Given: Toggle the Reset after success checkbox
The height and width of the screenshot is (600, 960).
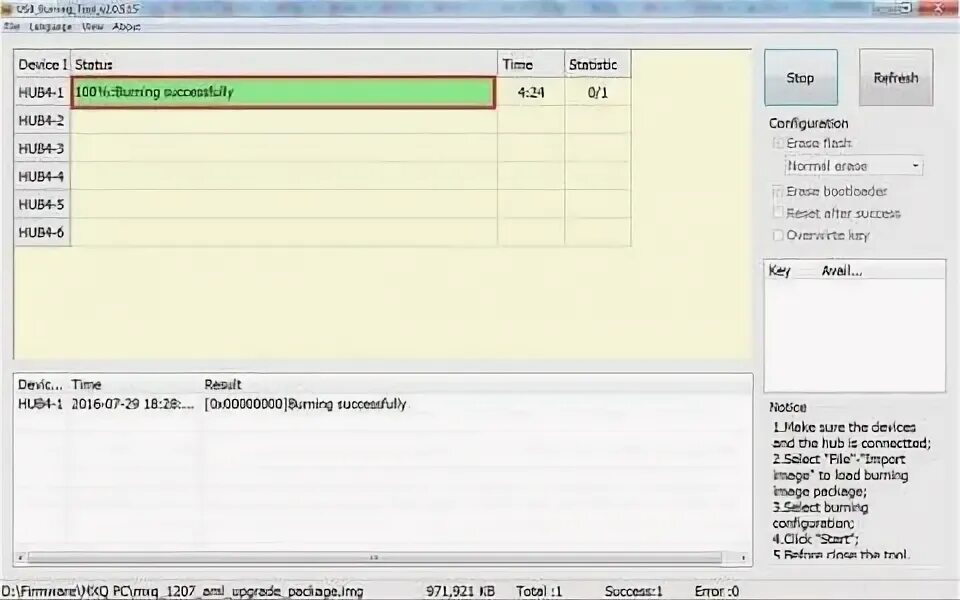Looking at the screenshot, I should point(778,213).
